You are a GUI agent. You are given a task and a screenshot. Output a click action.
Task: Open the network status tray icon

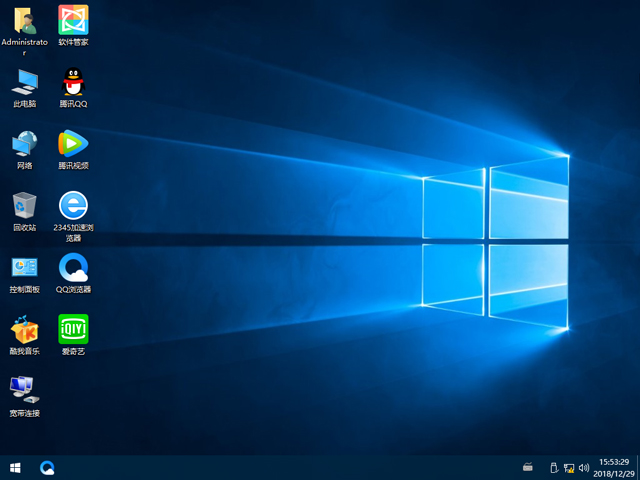pyautogui.click(x=569, y=467)
